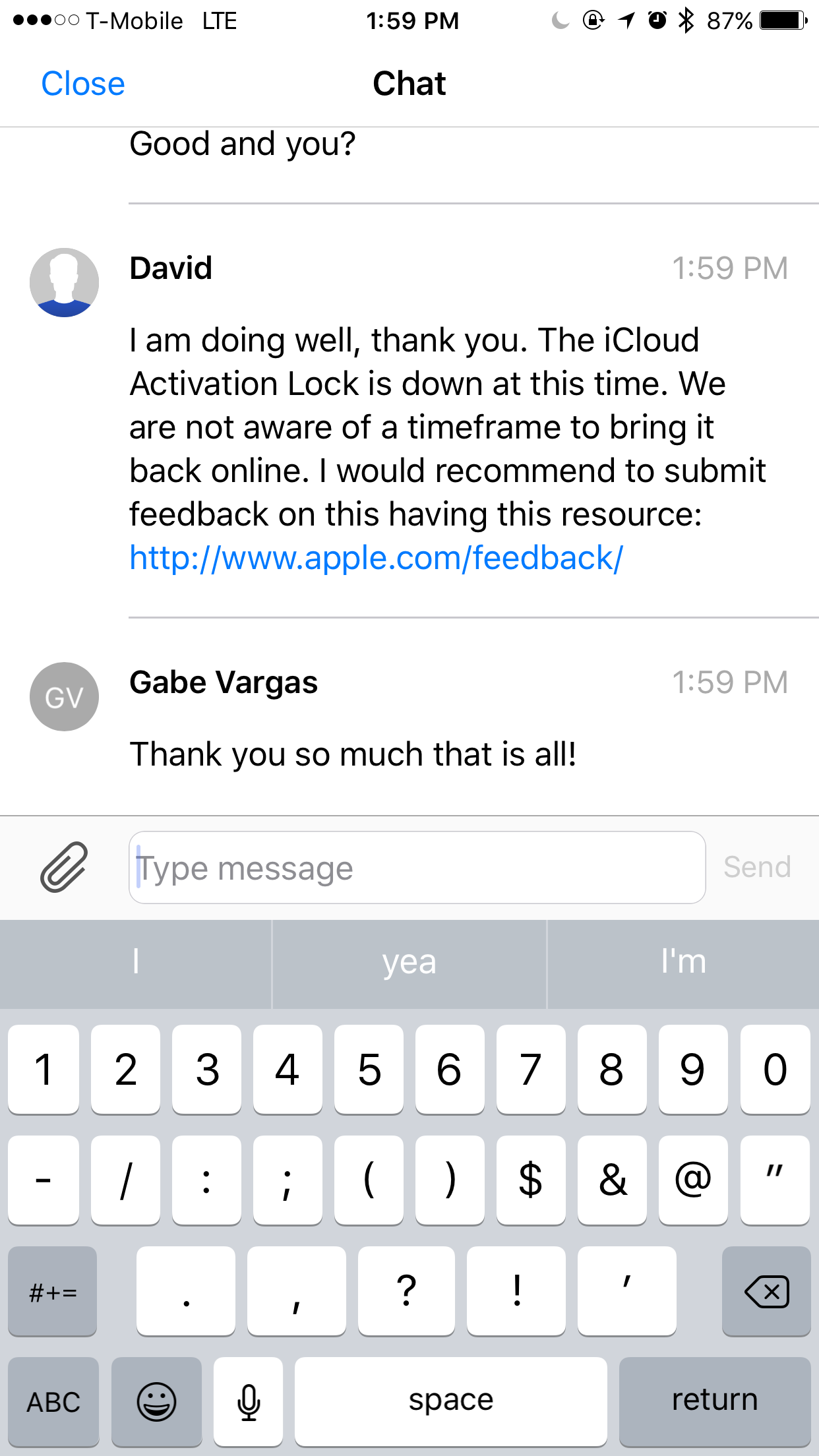Tap the paperclip attachment icon
This screenshot has width=819, height=1456.
tap(64, 867)
